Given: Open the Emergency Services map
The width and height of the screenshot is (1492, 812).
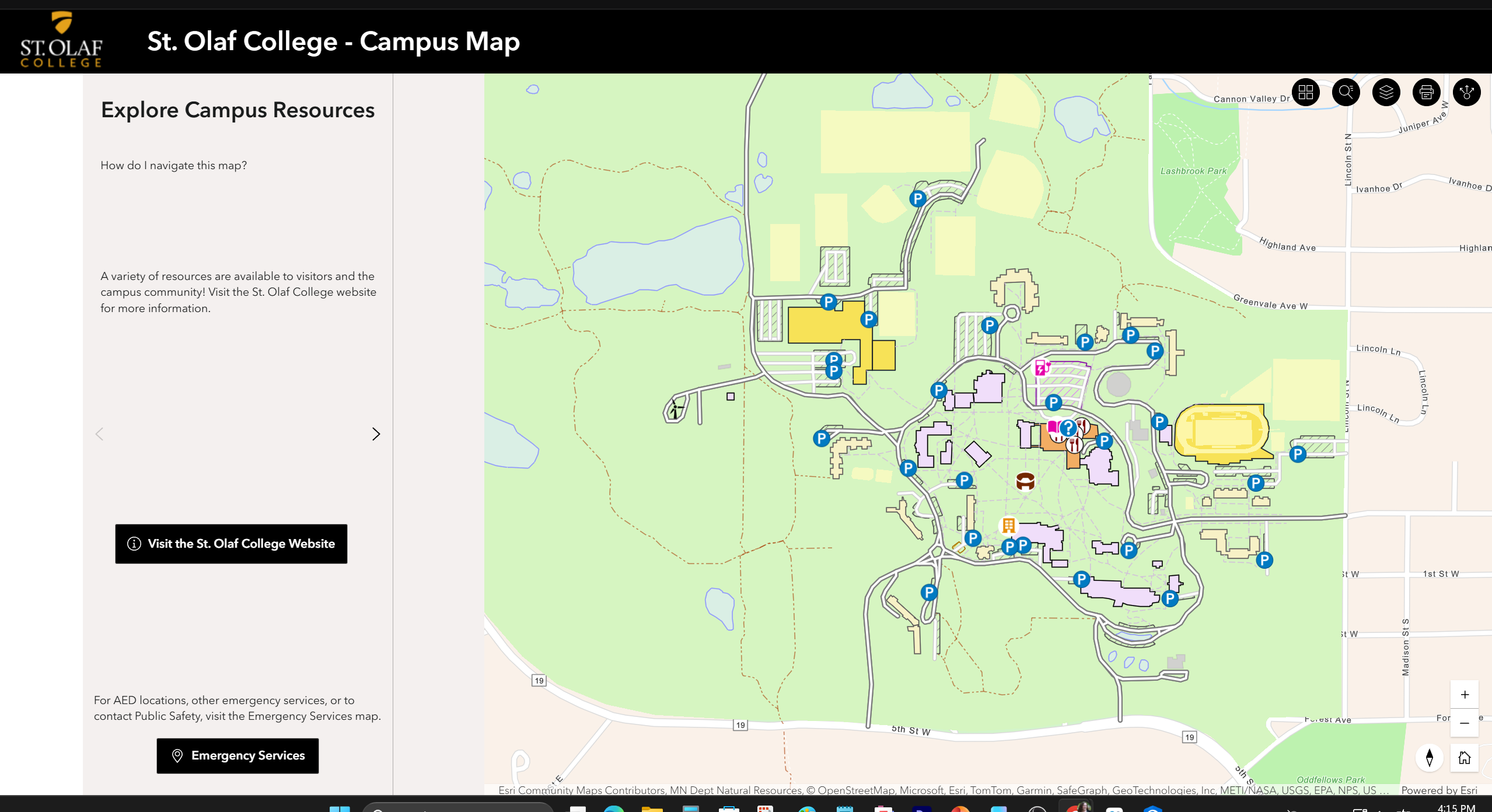Looking at the screenshot, I should coord(237,756).
